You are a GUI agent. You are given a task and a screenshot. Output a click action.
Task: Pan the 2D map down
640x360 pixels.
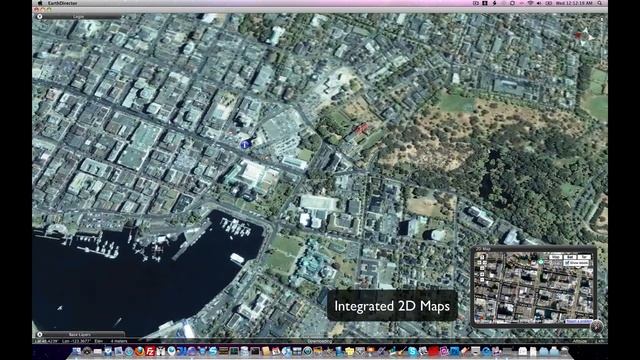point(482,268)
